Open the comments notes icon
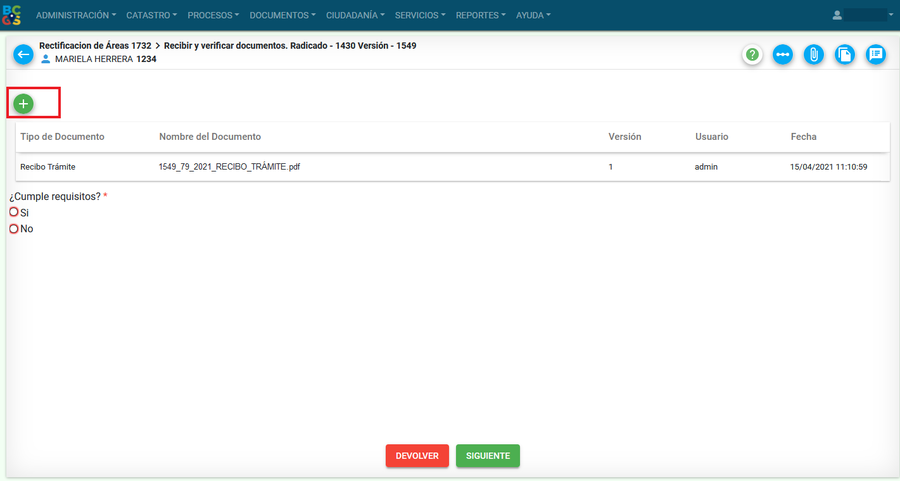The width and height of the screenshot is (900, 481). (876, 55)
